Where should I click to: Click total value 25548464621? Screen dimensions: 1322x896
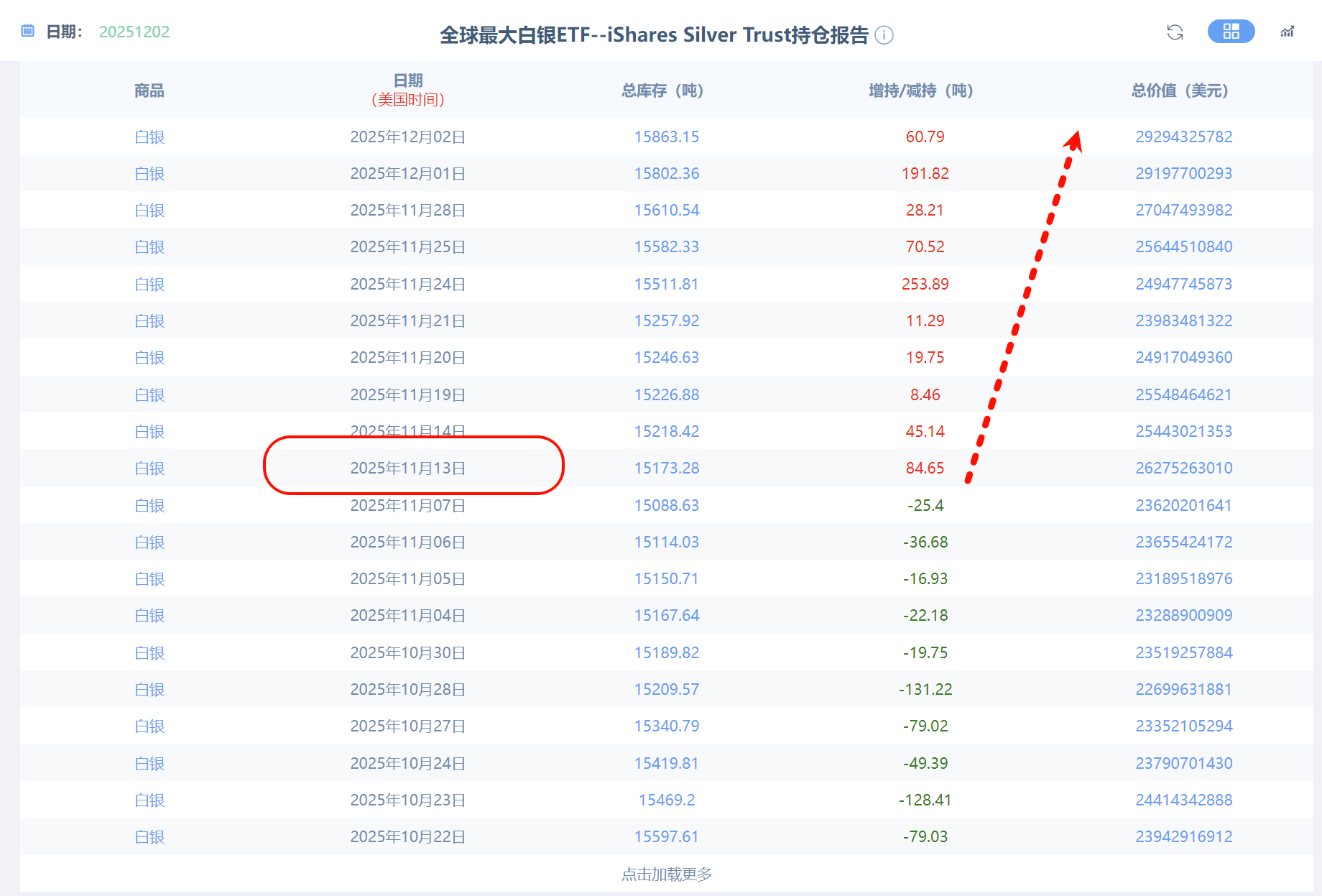(x=1184, y=394)
